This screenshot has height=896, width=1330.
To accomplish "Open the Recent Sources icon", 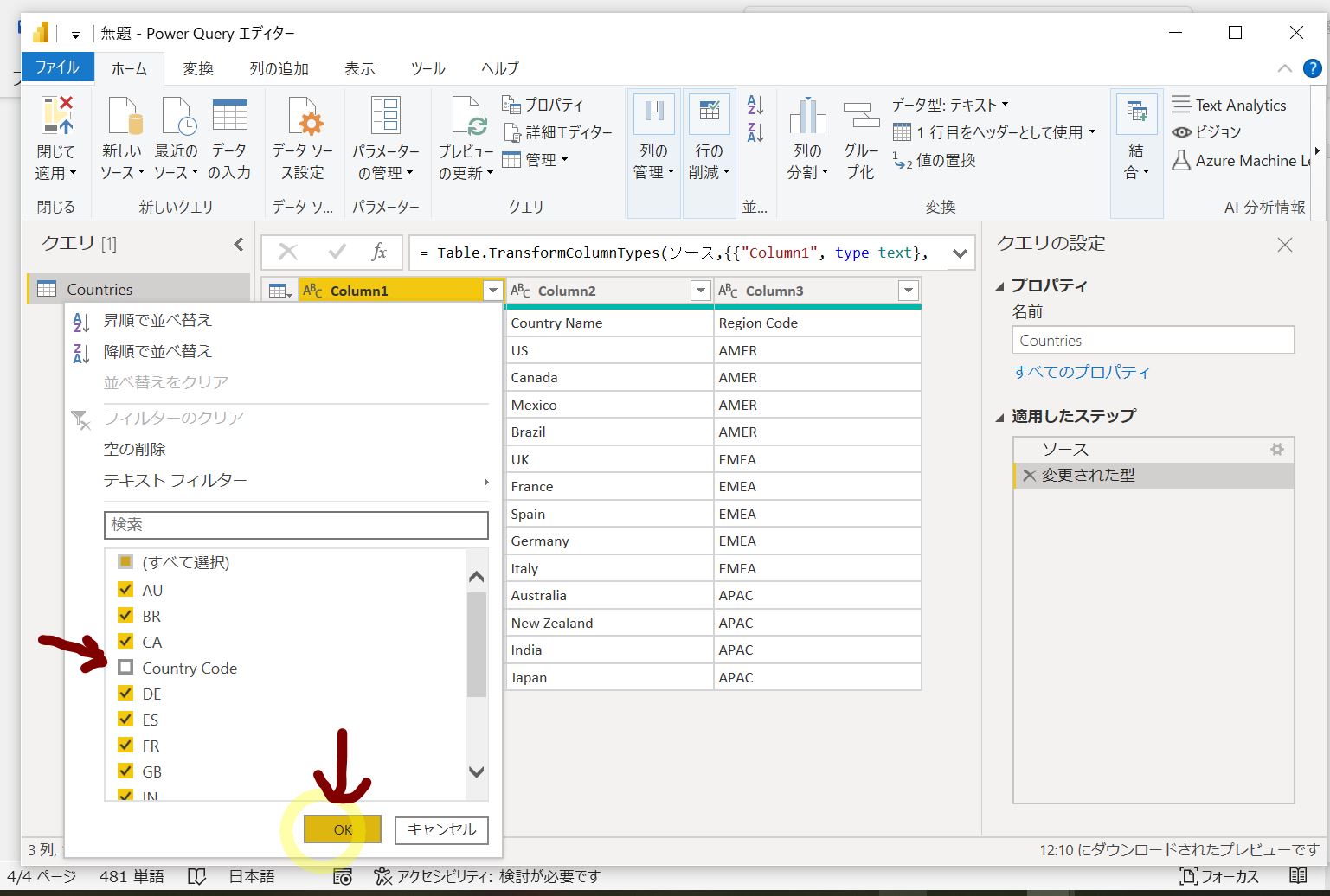I will [179, 116].
